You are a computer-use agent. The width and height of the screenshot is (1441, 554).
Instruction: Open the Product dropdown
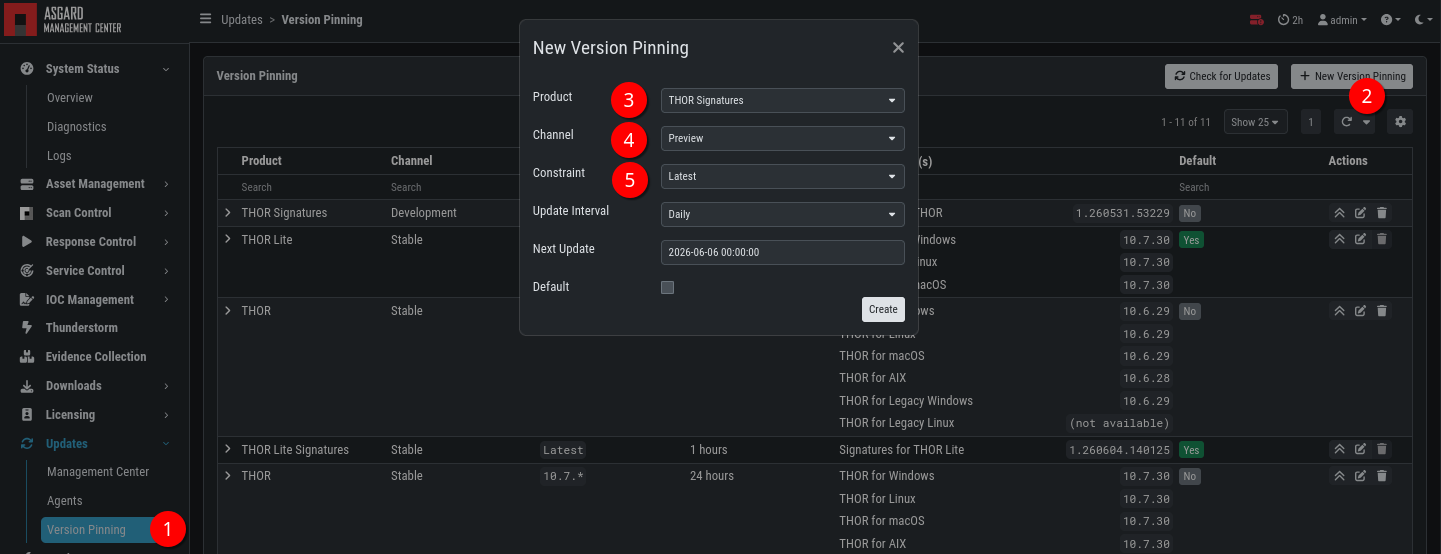point(782,100)
